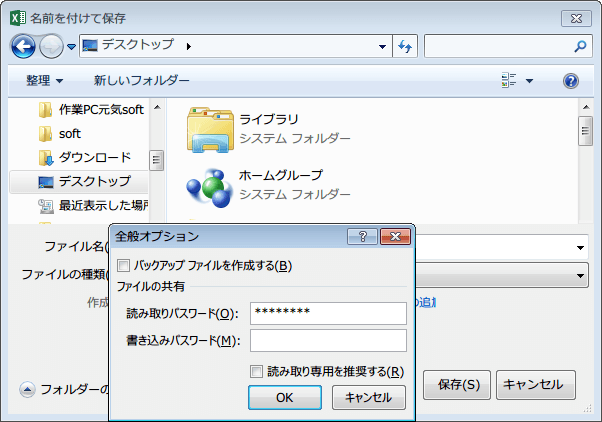Close the 全般オプション dialog
This screenshot has width=602, height=422.
(x=395, y=236)
